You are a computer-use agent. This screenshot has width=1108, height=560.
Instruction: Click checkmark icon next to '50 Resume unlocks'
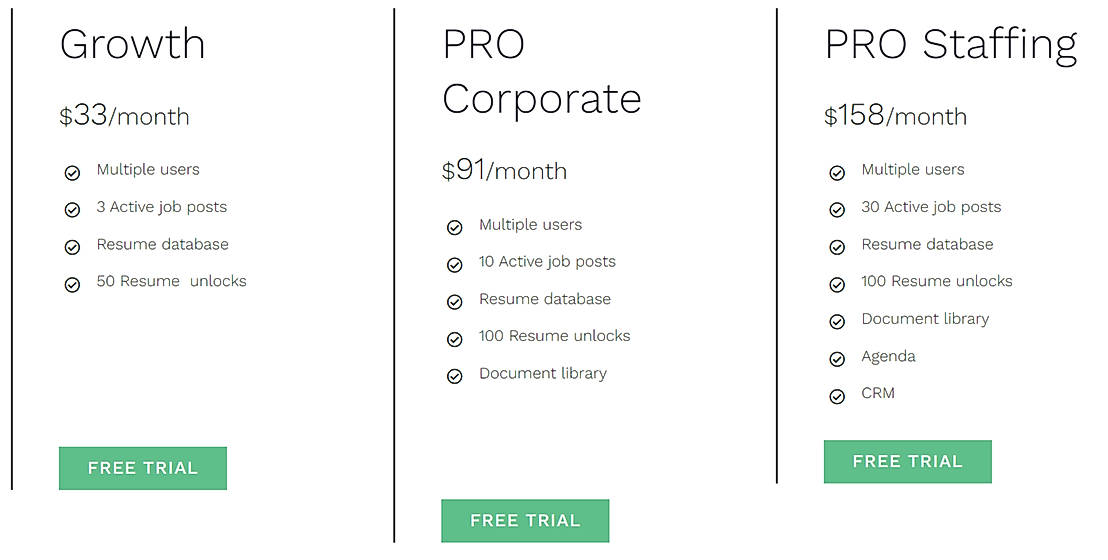[x=72, y=285]
